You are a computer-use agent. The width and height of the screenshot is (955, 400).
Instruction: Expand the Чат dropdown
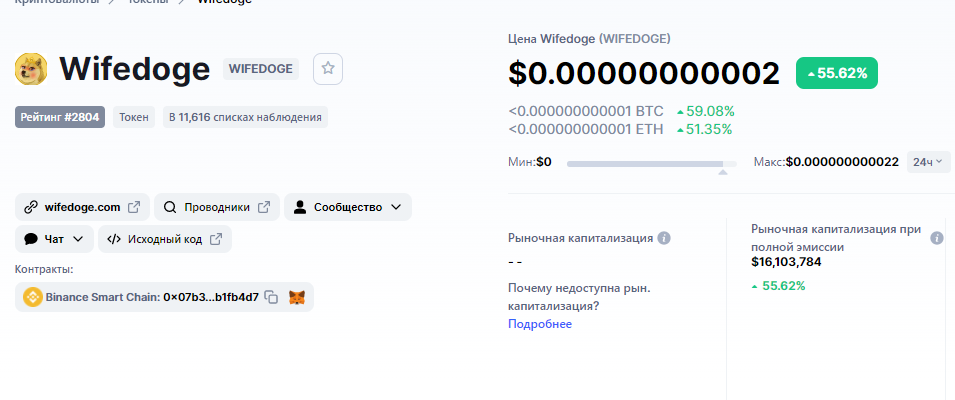(x=55, y=239)
